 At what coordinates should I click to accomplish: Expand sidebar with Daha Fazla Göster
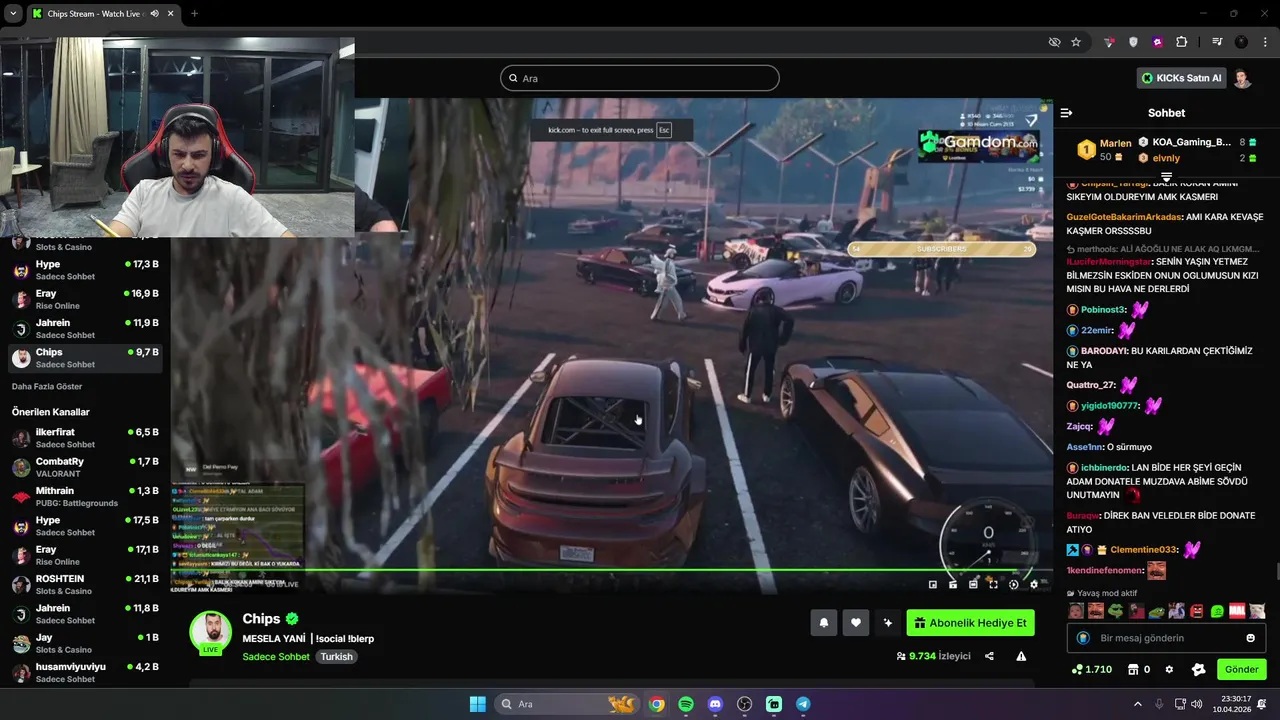[47, 386]
